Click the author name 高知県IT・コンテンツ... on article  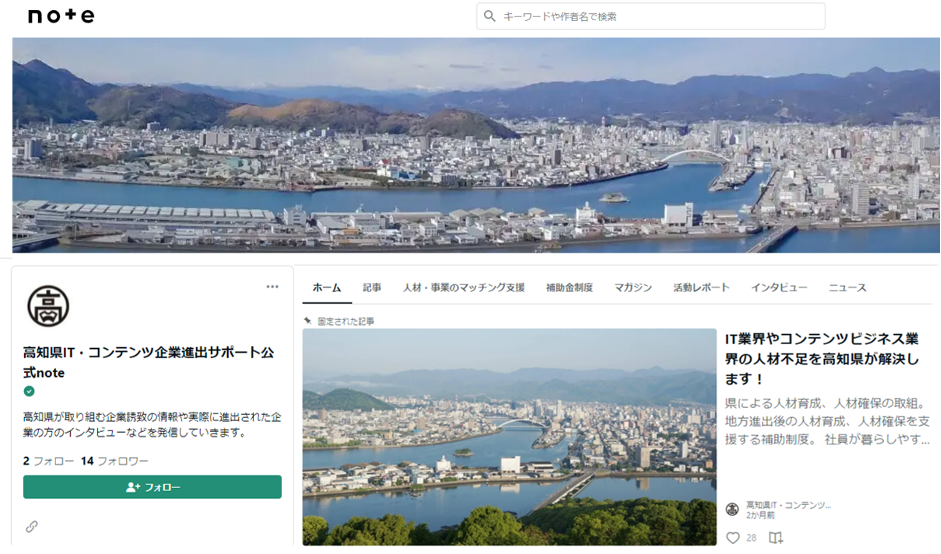pos(788,505)
